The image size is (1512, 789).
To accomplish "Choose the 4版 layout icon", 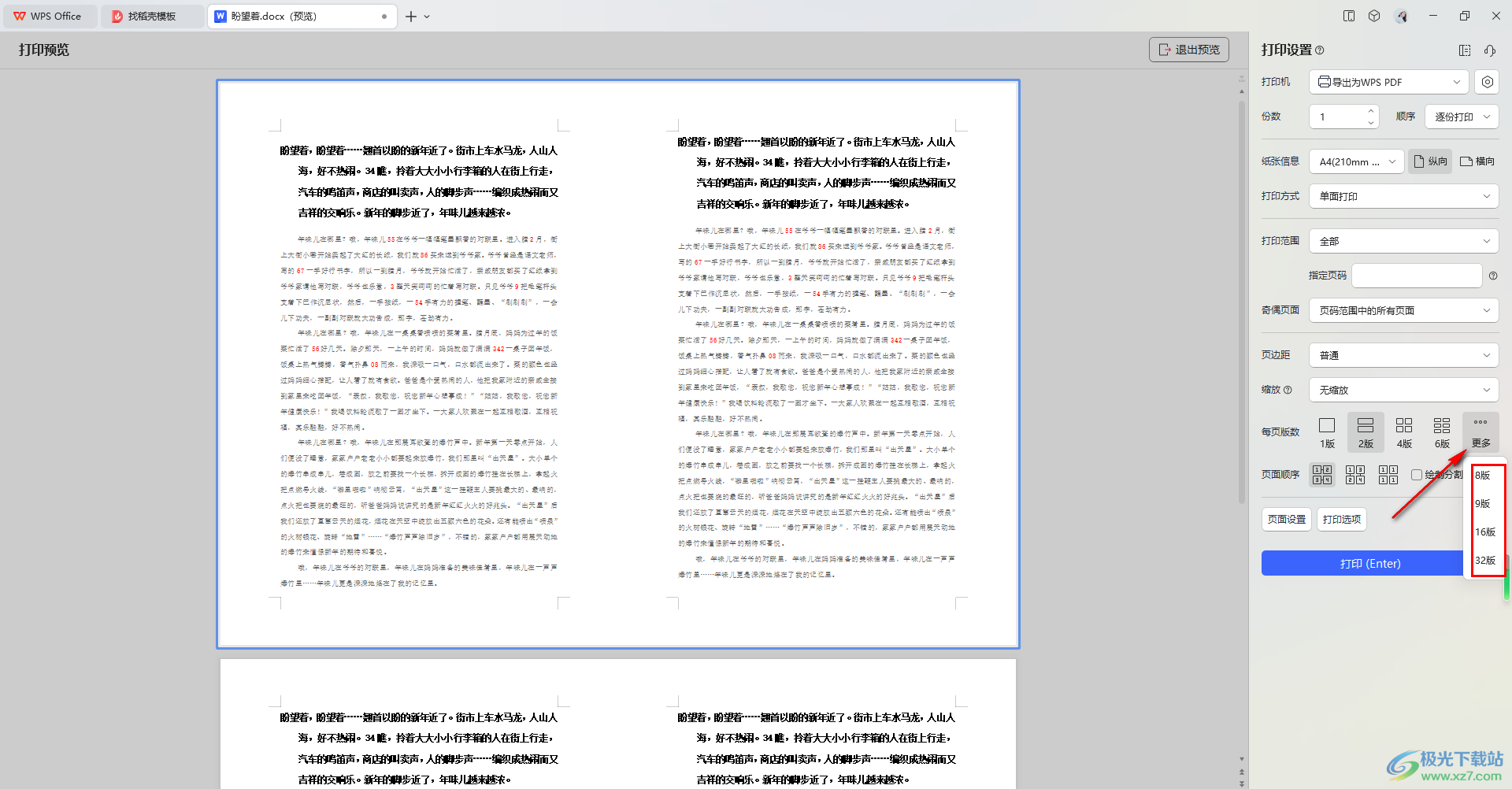I will pyautogui.click(x=1403, y=432).
